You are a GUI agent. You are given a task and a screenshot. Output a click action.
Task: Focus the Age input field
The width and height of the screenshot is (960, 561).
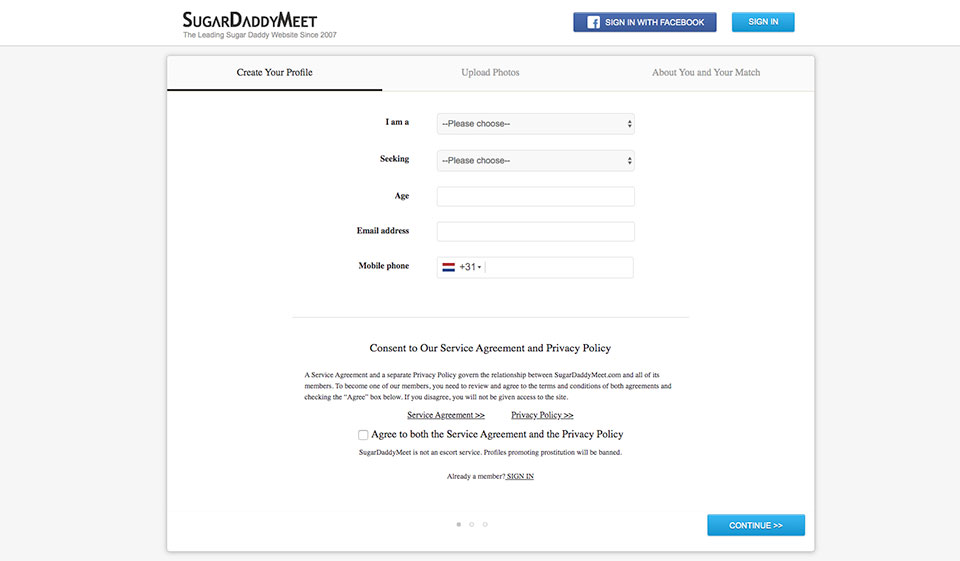535,196
